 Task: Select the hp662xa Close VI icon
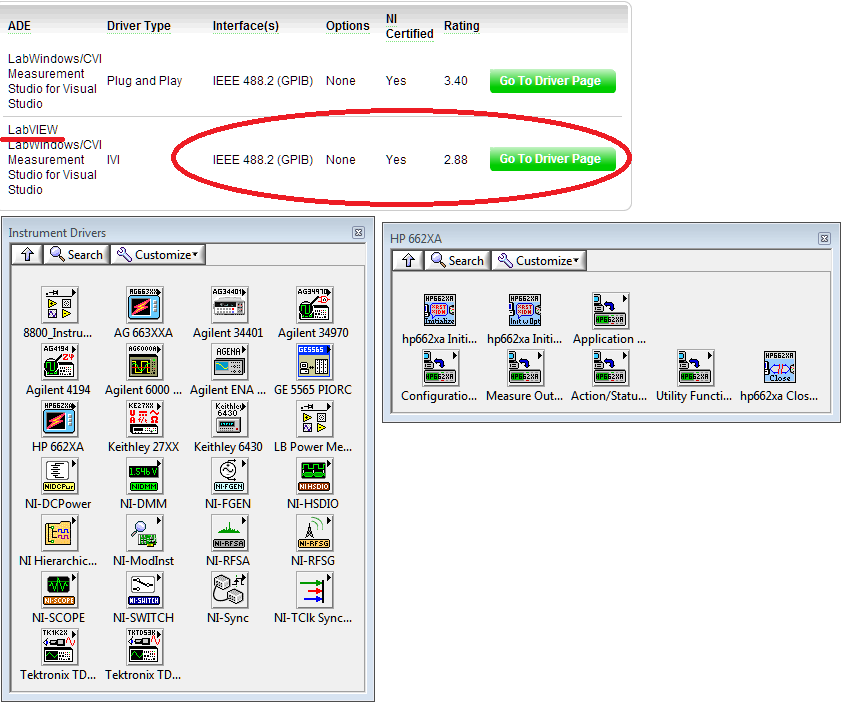tap(779, 367)
